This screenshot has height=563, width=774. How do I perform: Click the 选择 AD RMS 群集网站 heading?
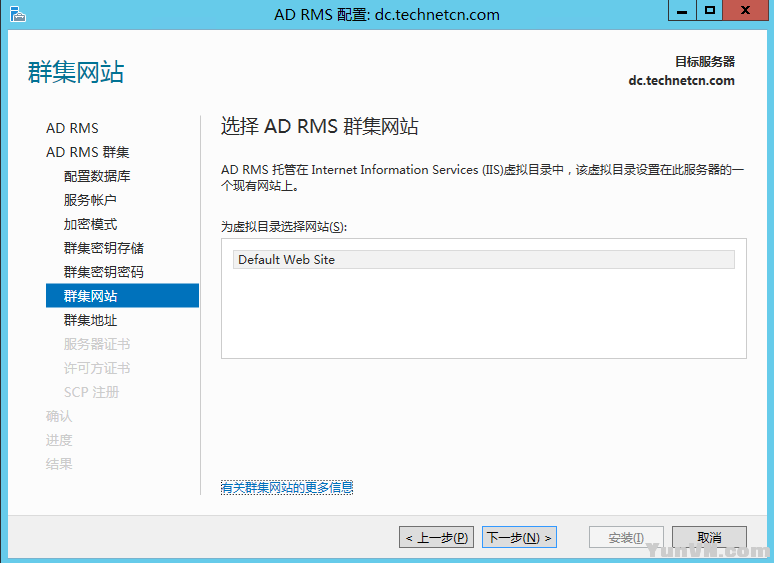pyautogui.click(x=319, y=126)
